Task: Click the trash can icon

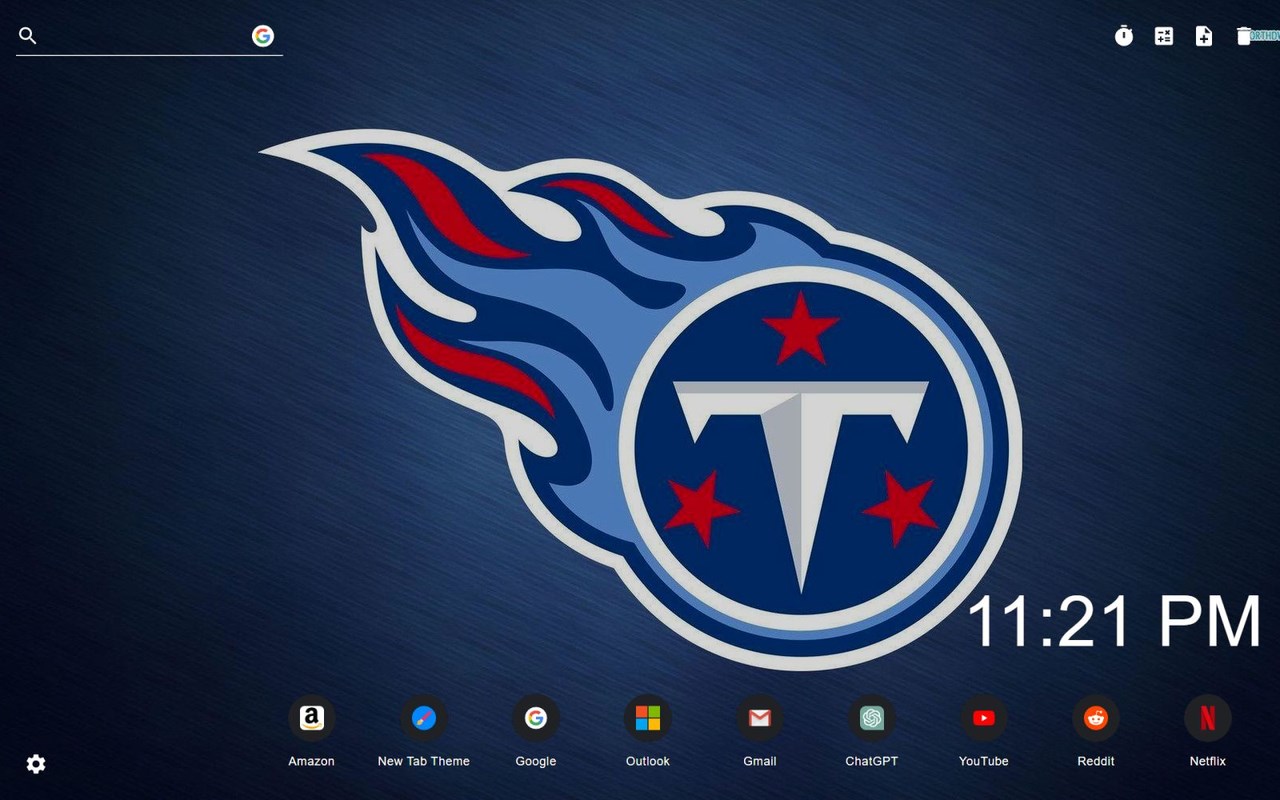Action: click(x=1244, y=36)
